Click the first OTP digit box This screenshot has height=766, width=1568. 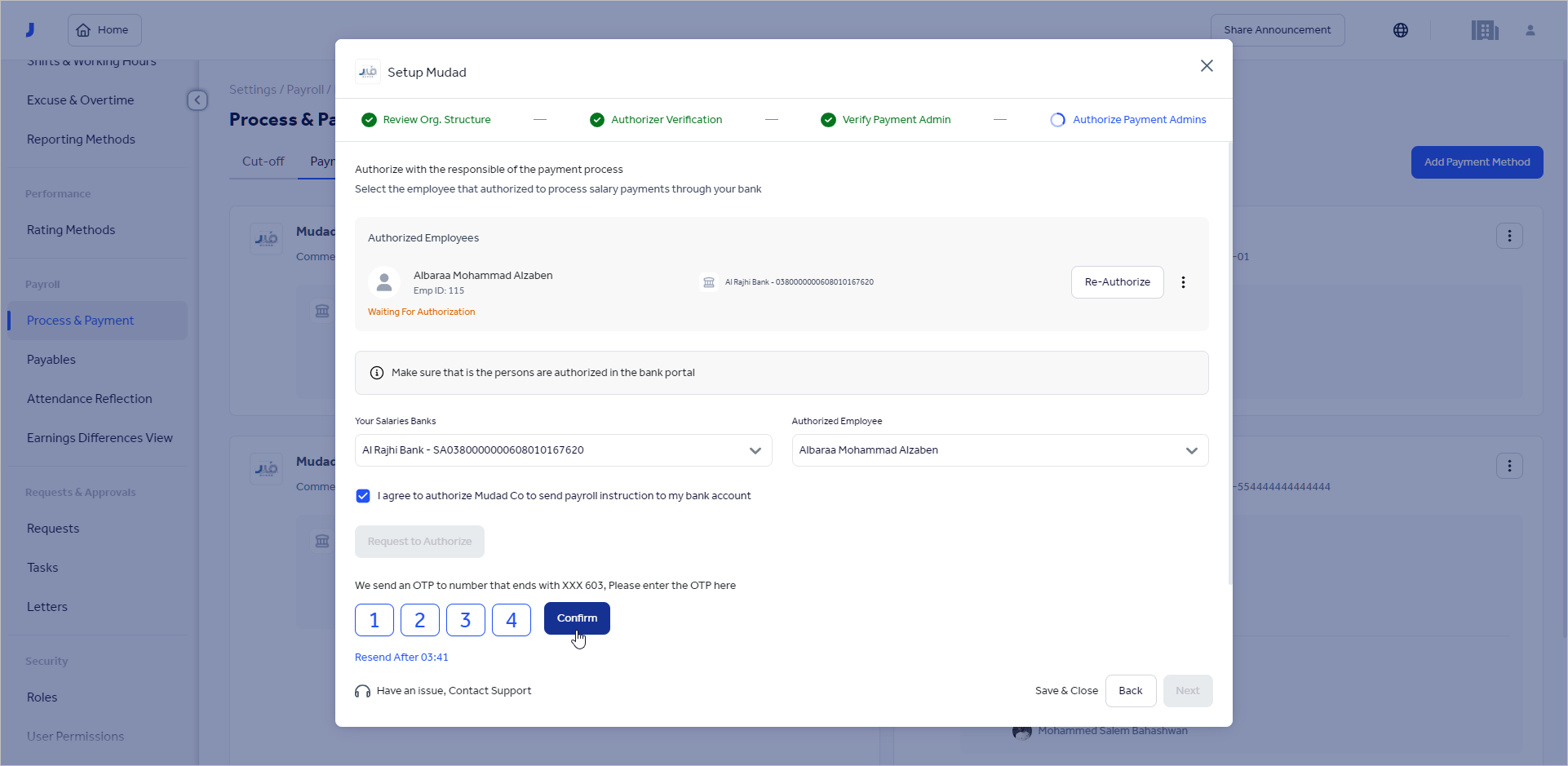[374, 620]
